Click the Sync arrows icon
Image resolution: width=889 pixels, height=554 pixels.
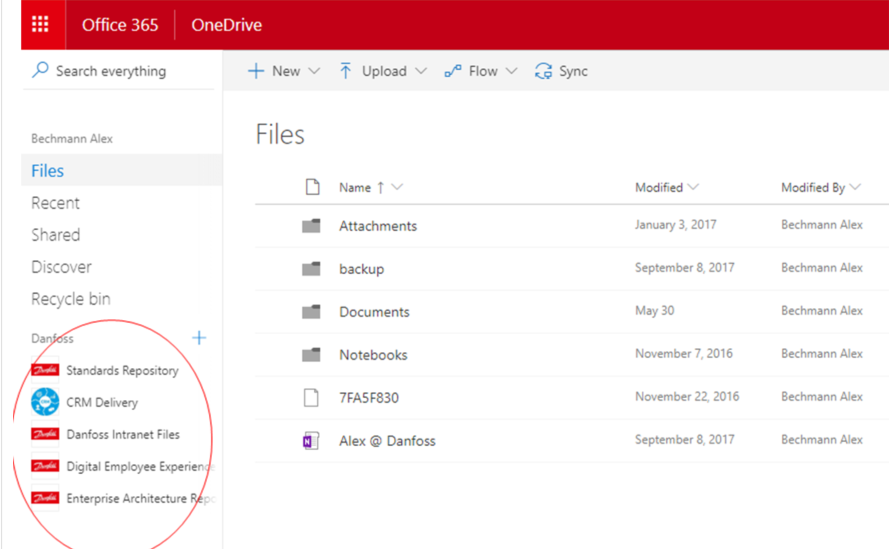point(543,71)
